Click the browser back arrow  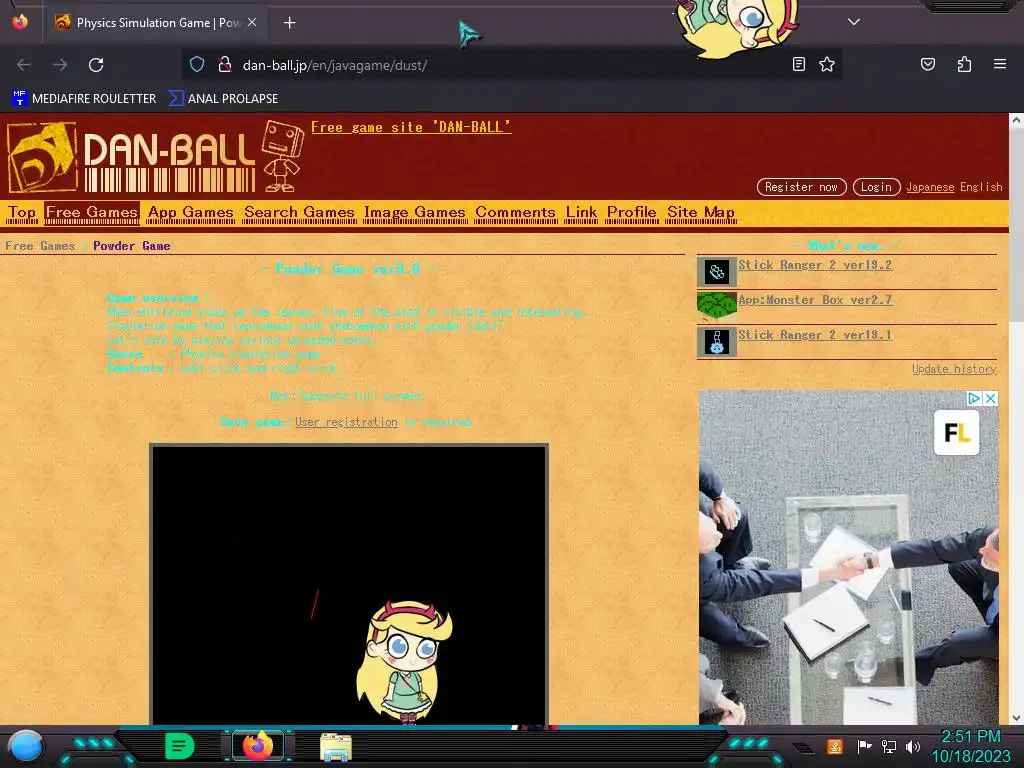24,65
